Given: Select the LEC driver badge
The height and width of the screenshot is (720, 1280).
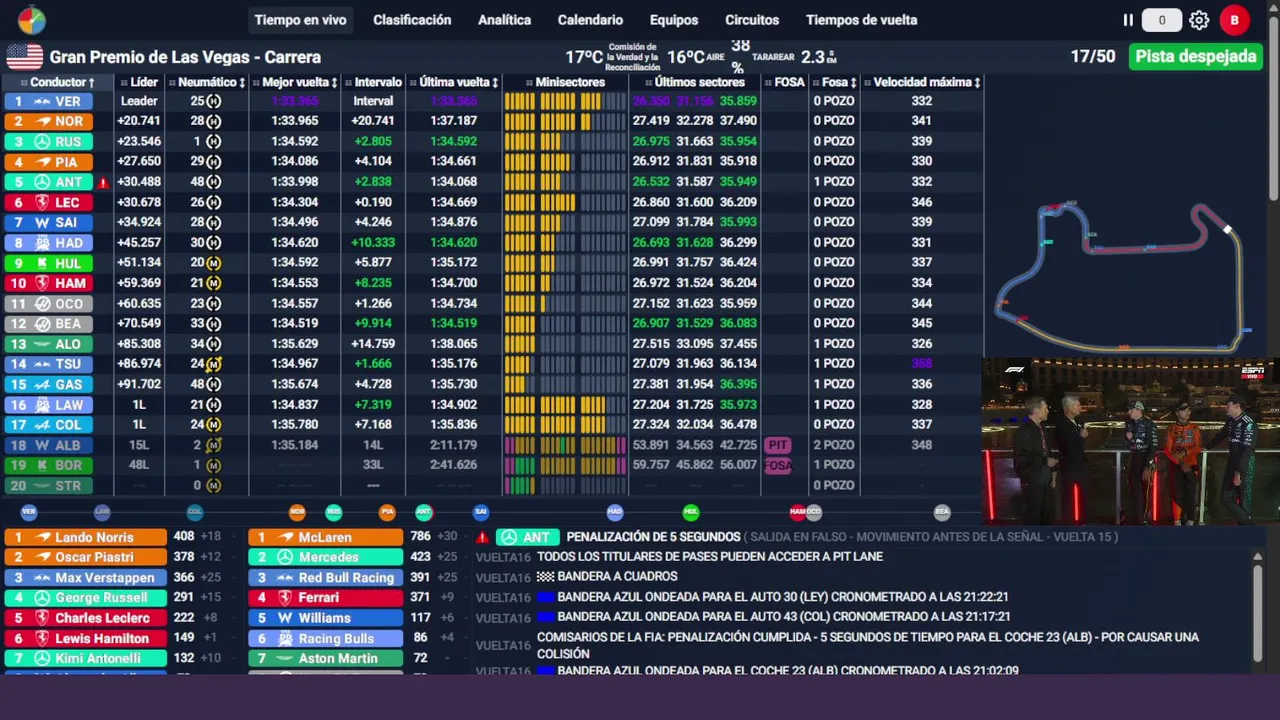Looking at the screenshot, I should [48, 202].
